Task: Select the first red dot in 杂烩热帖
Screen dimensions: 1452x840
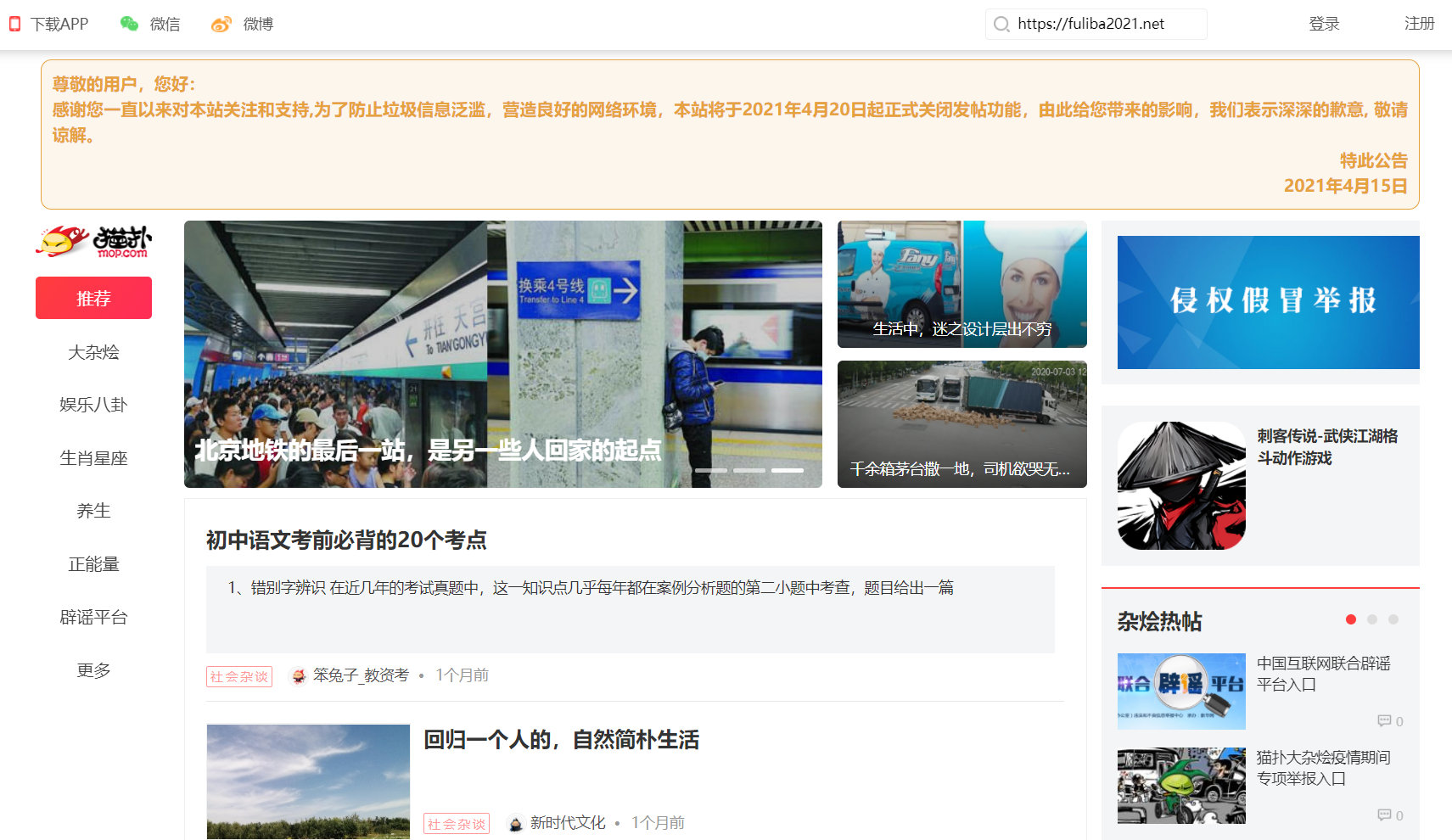Action: coord(1351,619)
